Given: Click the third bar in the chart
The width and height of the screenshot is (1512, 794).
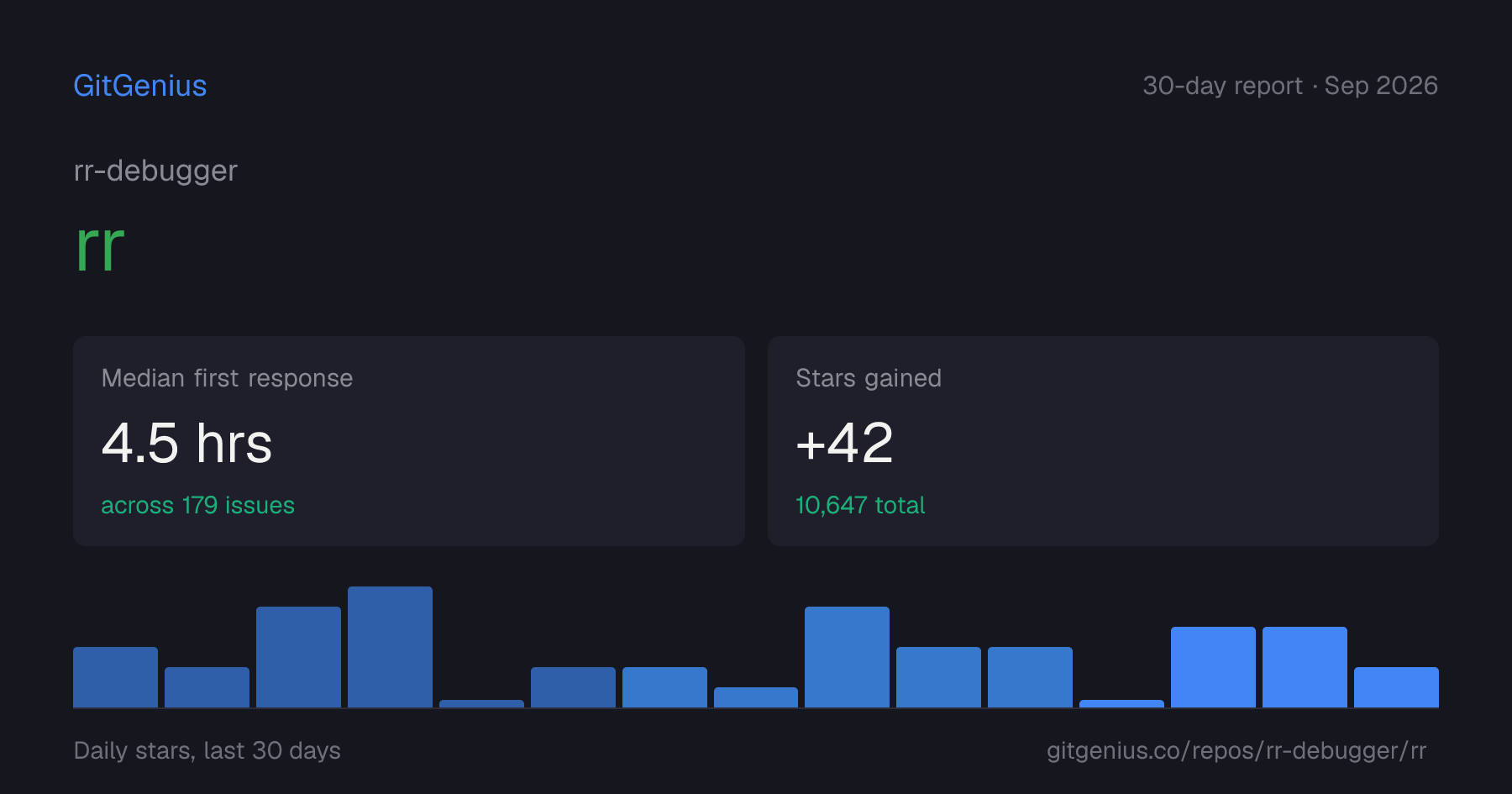Looking at the screenshot, I should [x=298, y=657].
